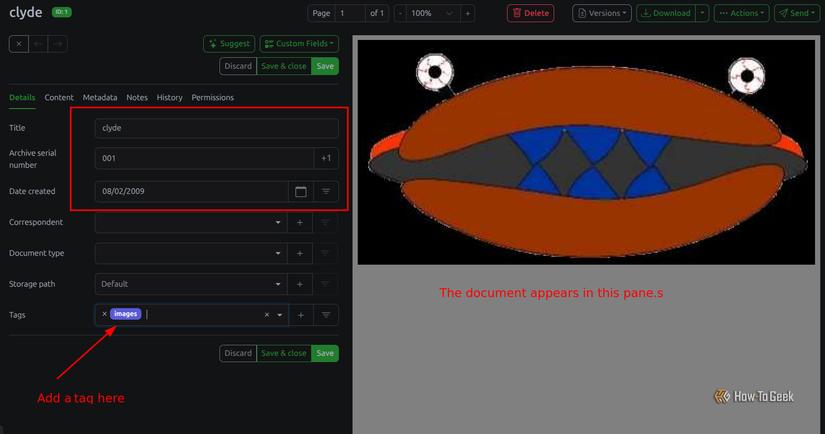Click the bottom Save & close button

pyautogui.click(x=284, y=354)
